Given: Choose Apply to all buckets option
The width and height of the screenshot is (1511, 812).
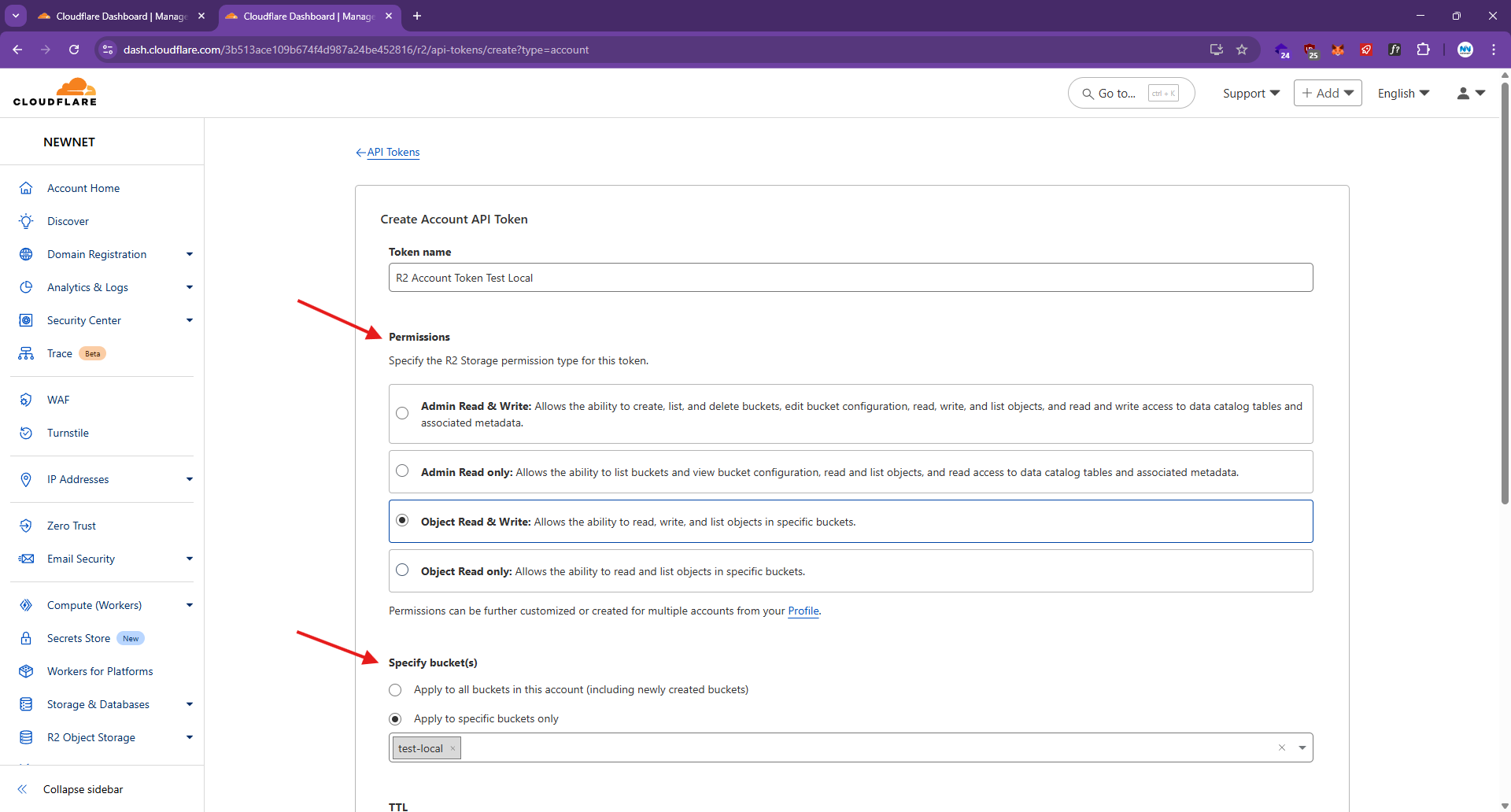Looking at the screenshot, I should (x=395, y=690).
